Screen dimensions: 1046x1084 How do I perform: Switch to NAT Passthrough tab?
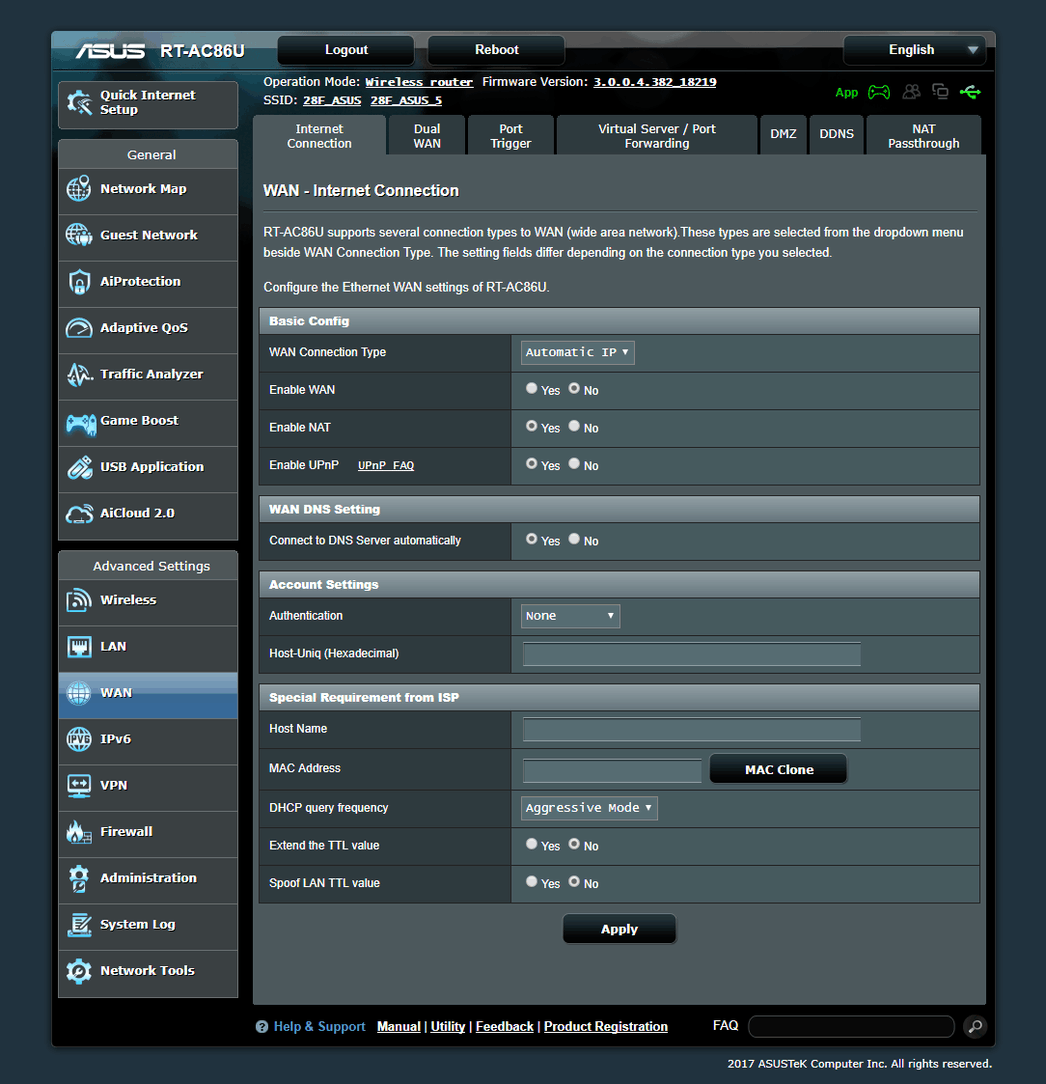pos(924,136)
